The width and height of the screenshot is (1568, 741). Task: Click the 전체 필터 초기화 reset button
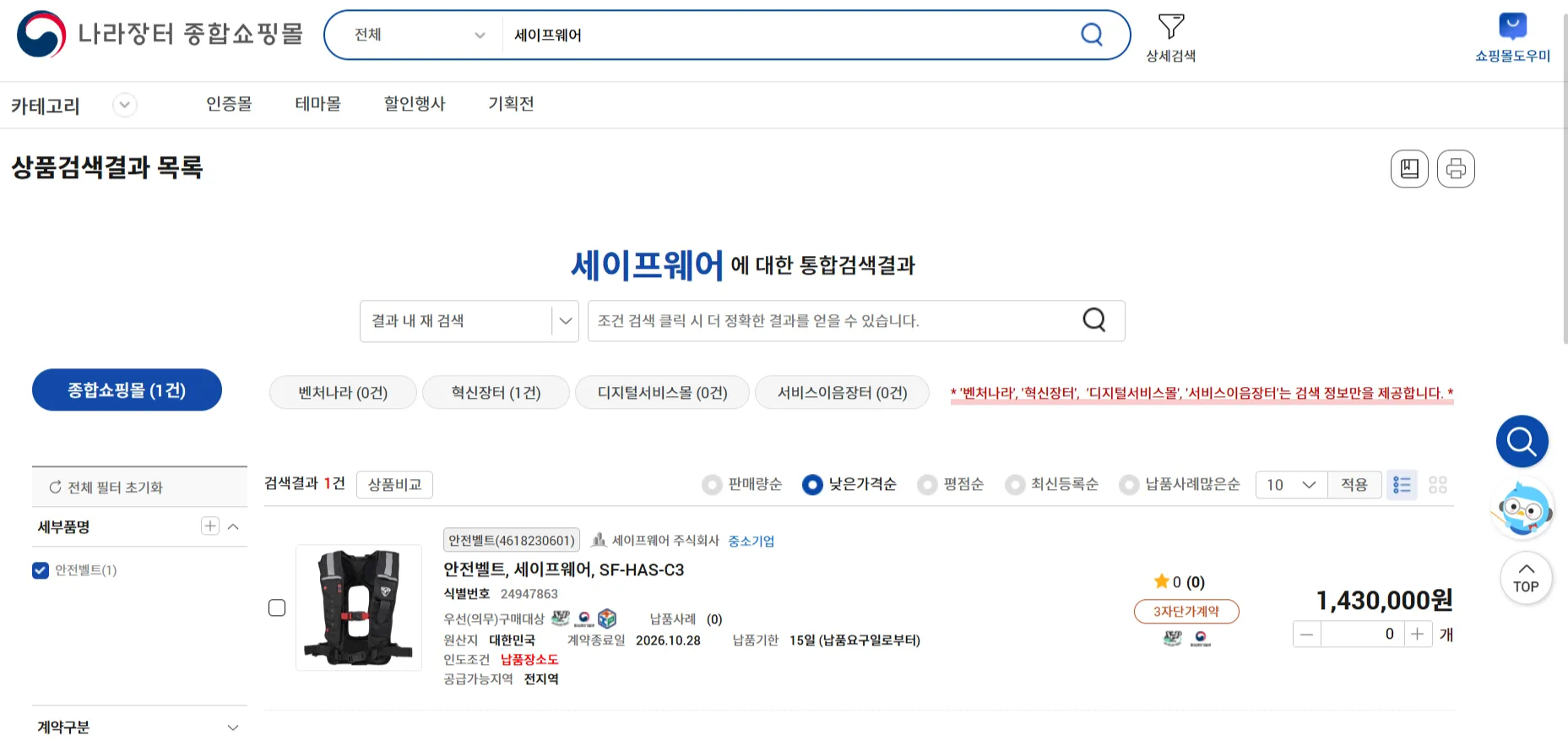[x=106, y=488]
